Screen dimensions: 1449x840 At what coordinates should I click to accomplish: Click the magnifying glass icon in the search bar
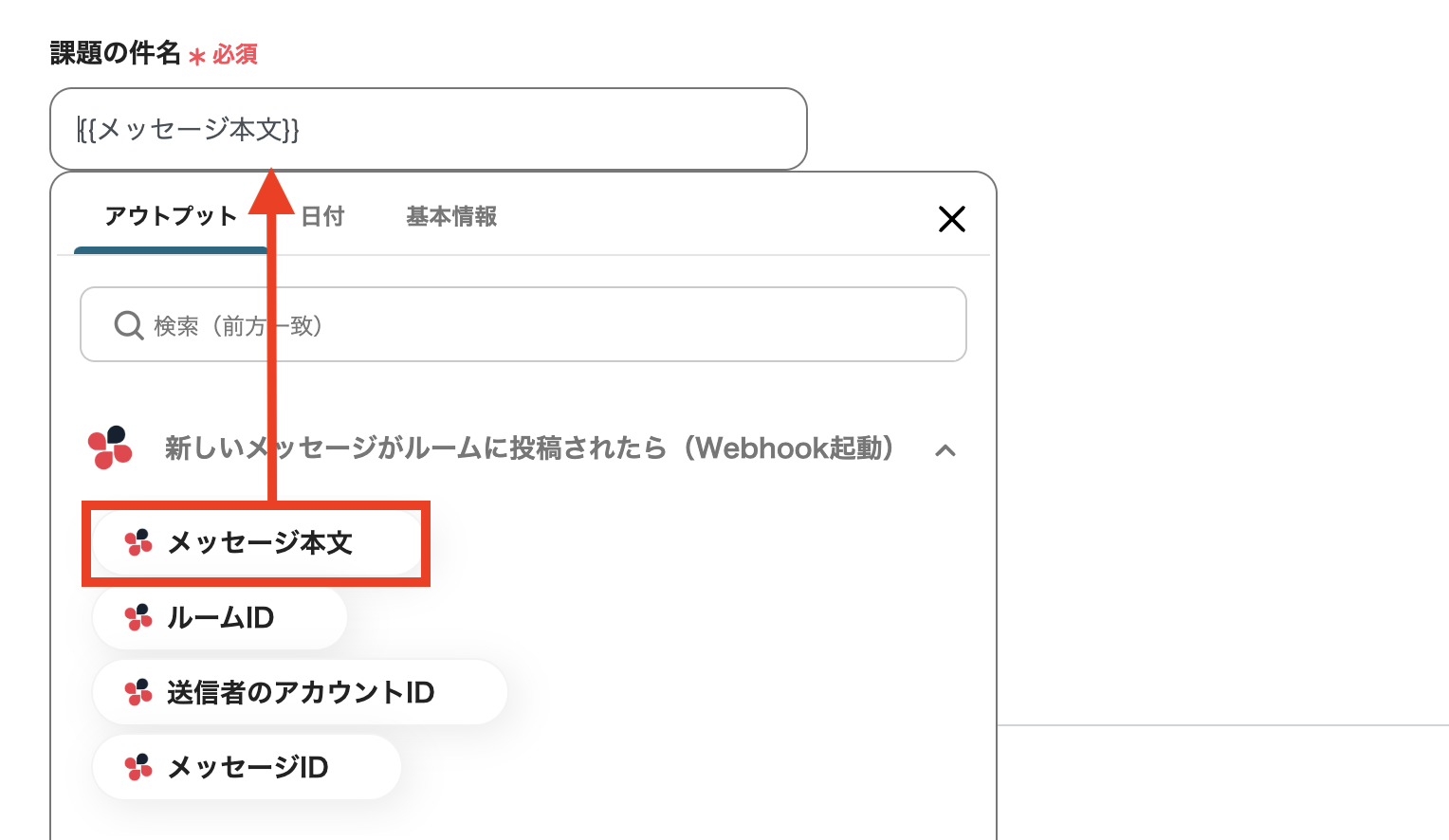[x=128, y=325]
